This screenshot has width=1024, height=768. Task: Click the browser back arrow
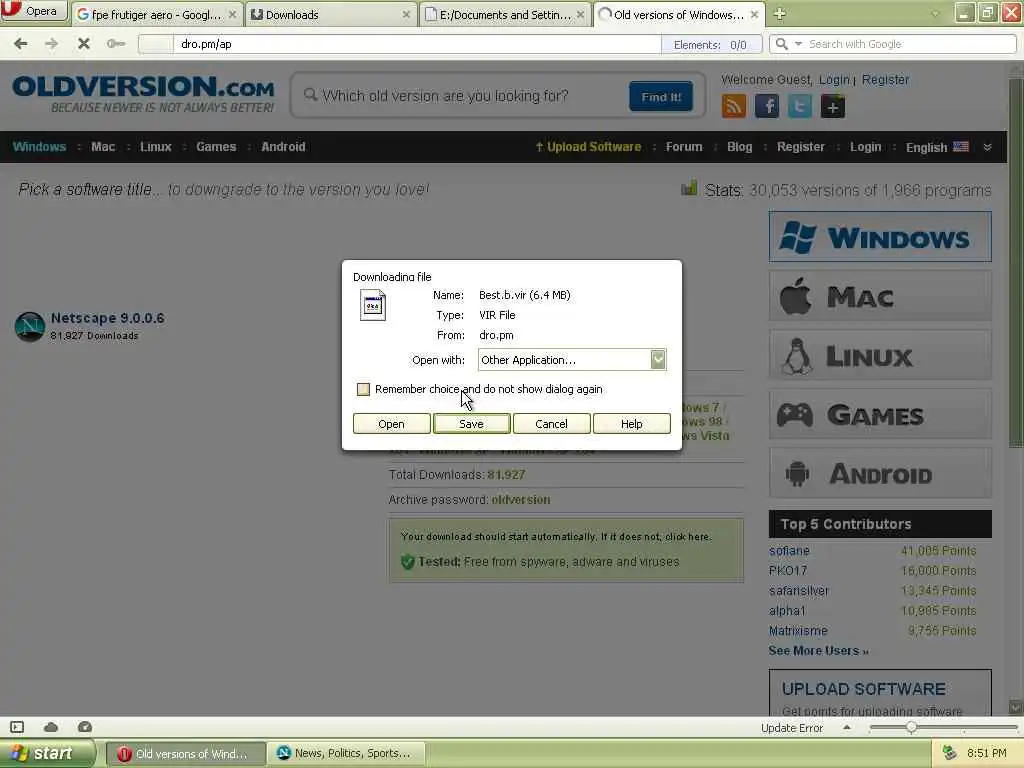click(21, 44)
